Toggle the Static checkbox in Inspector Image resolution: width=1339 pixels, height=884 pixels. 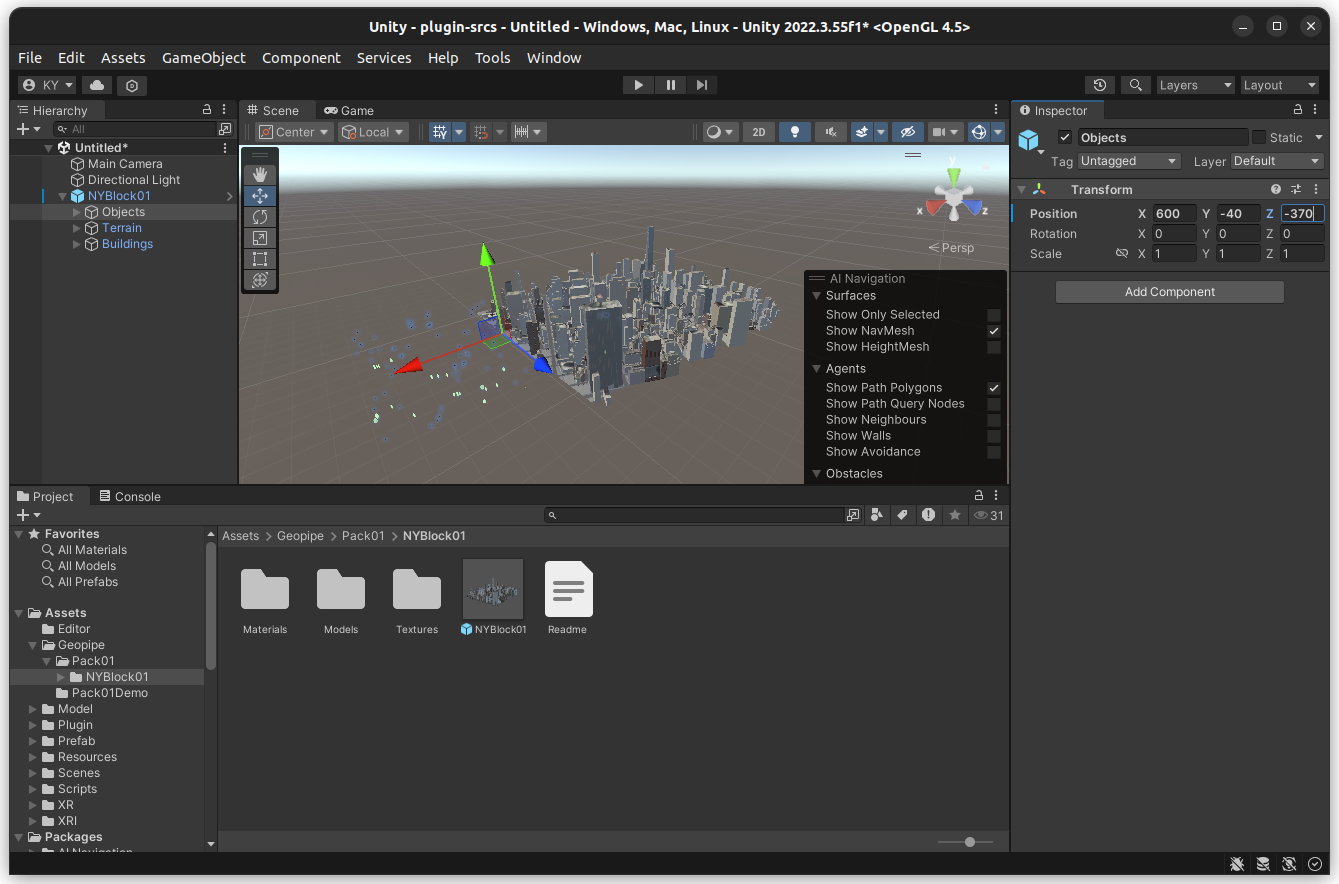click(x=1259, y=138)
